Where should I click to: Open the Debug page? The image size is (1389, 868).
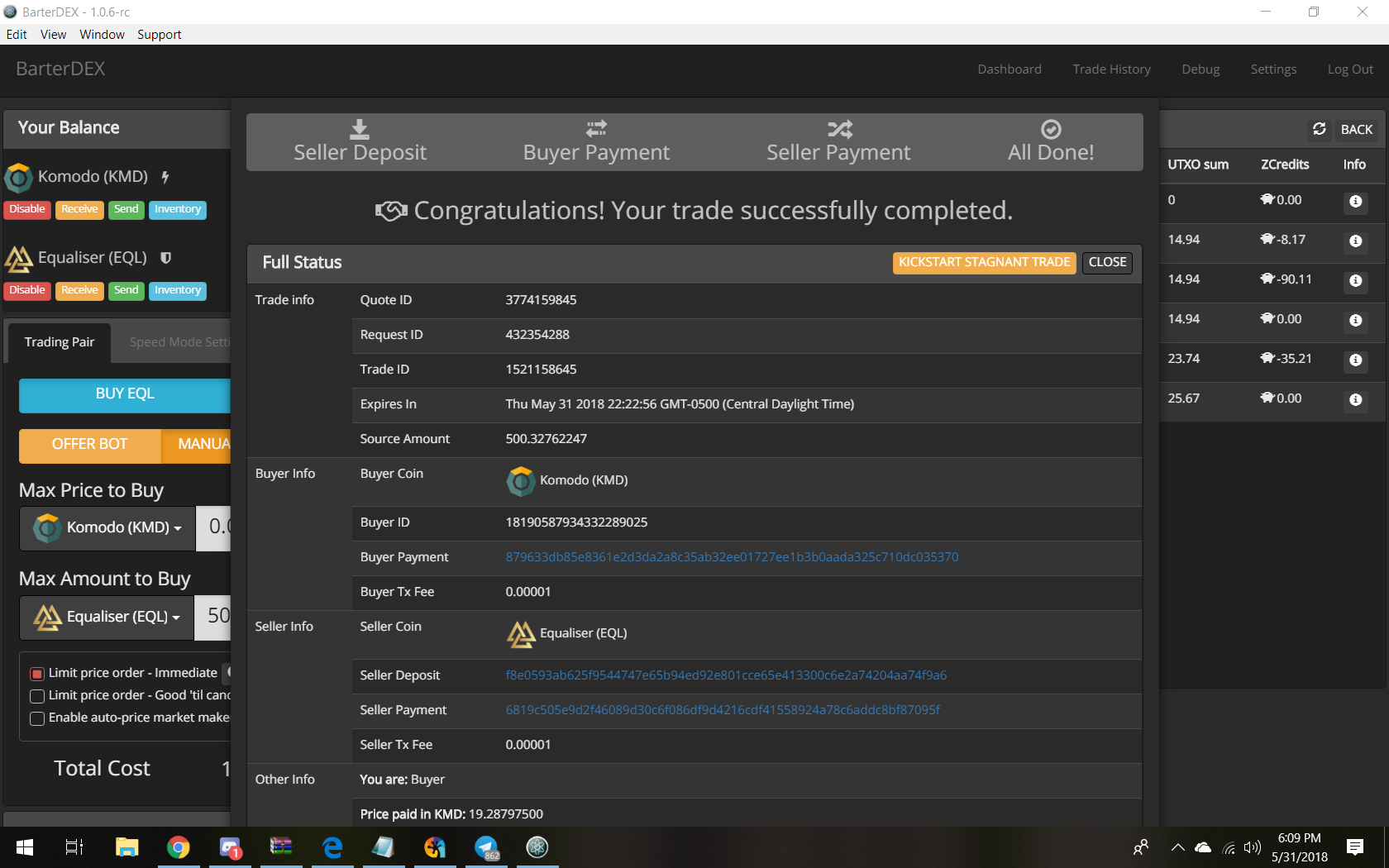(x=1200, y=69)
